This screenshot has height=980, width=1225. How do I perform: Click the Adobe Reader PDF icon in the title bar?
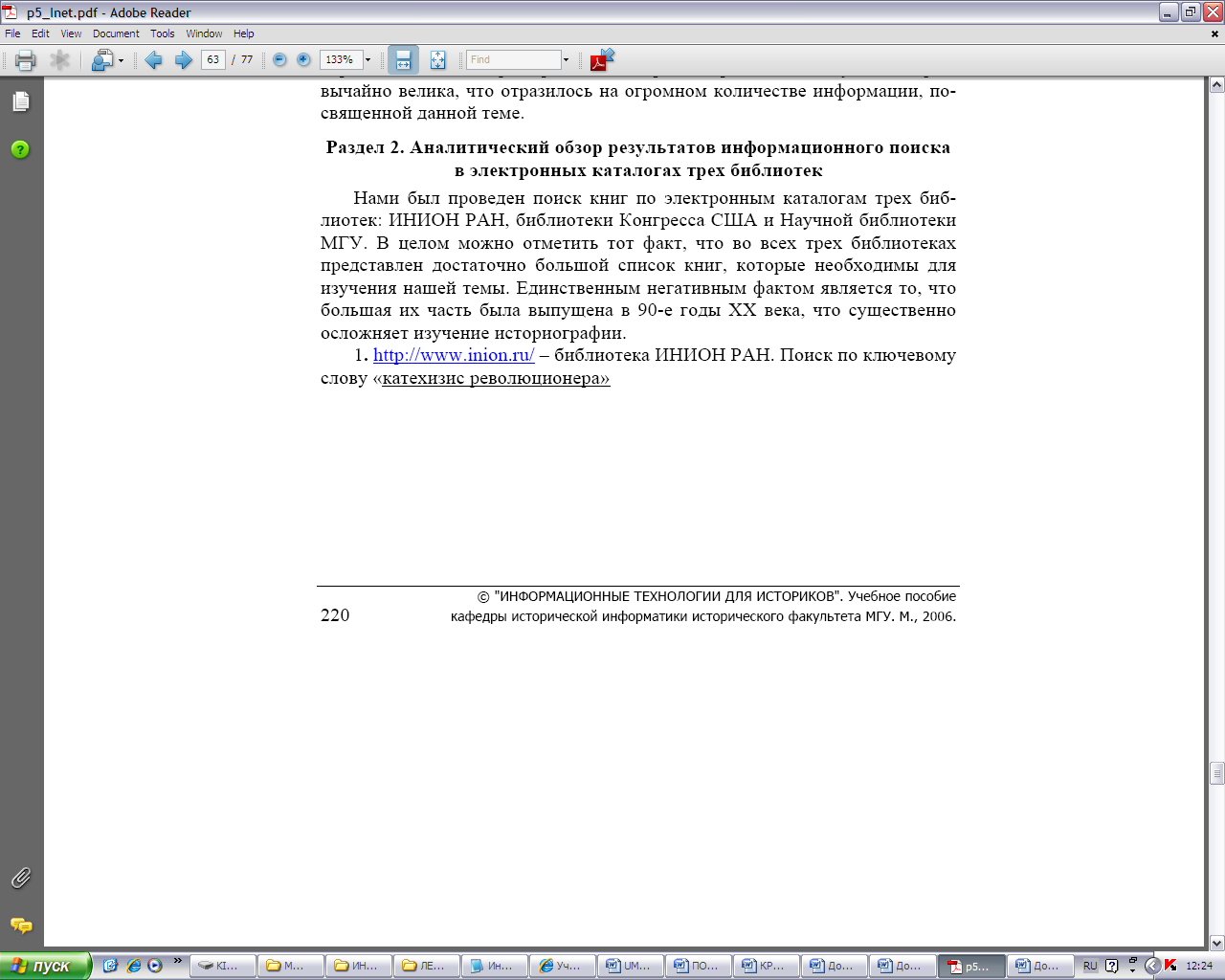[11, 12]
